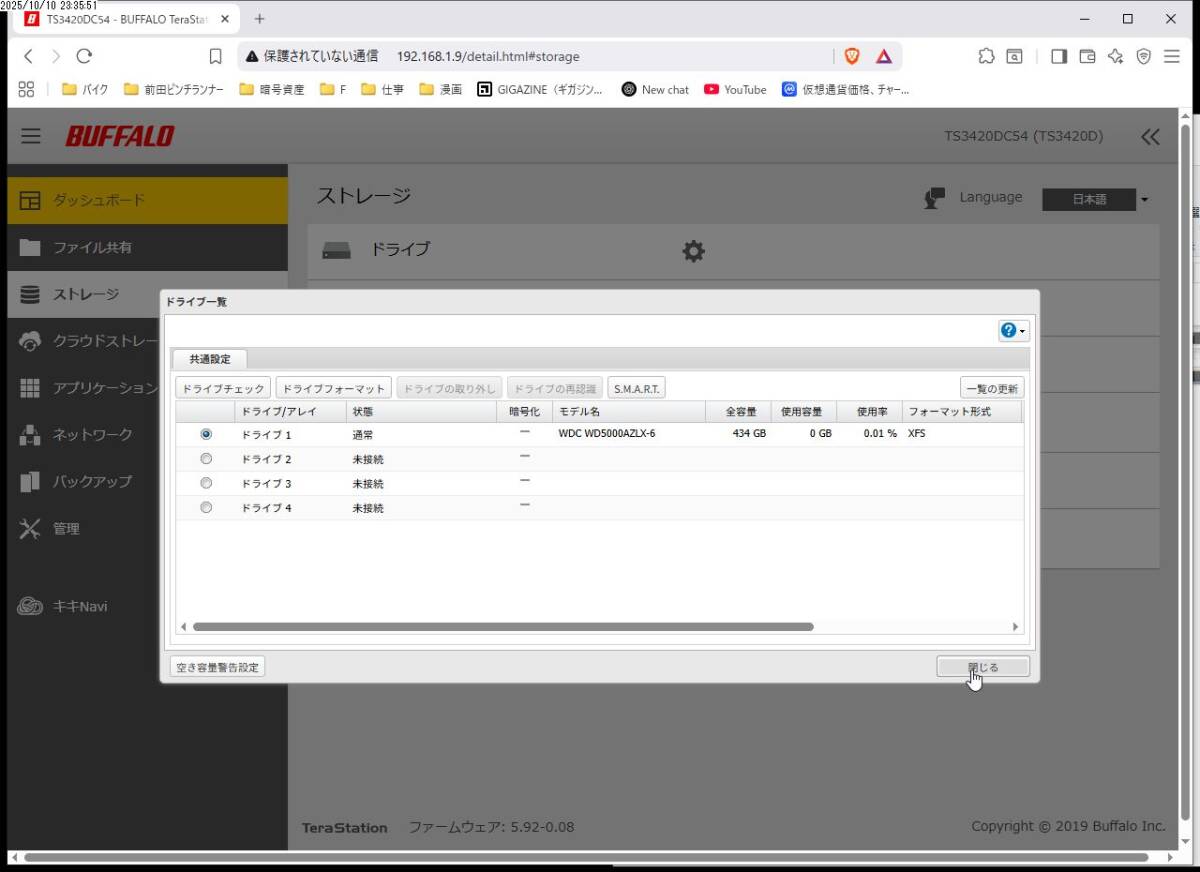Click the bookmark icon in address bar
Screen dimensions: 1200x872
tap(215, 56)
